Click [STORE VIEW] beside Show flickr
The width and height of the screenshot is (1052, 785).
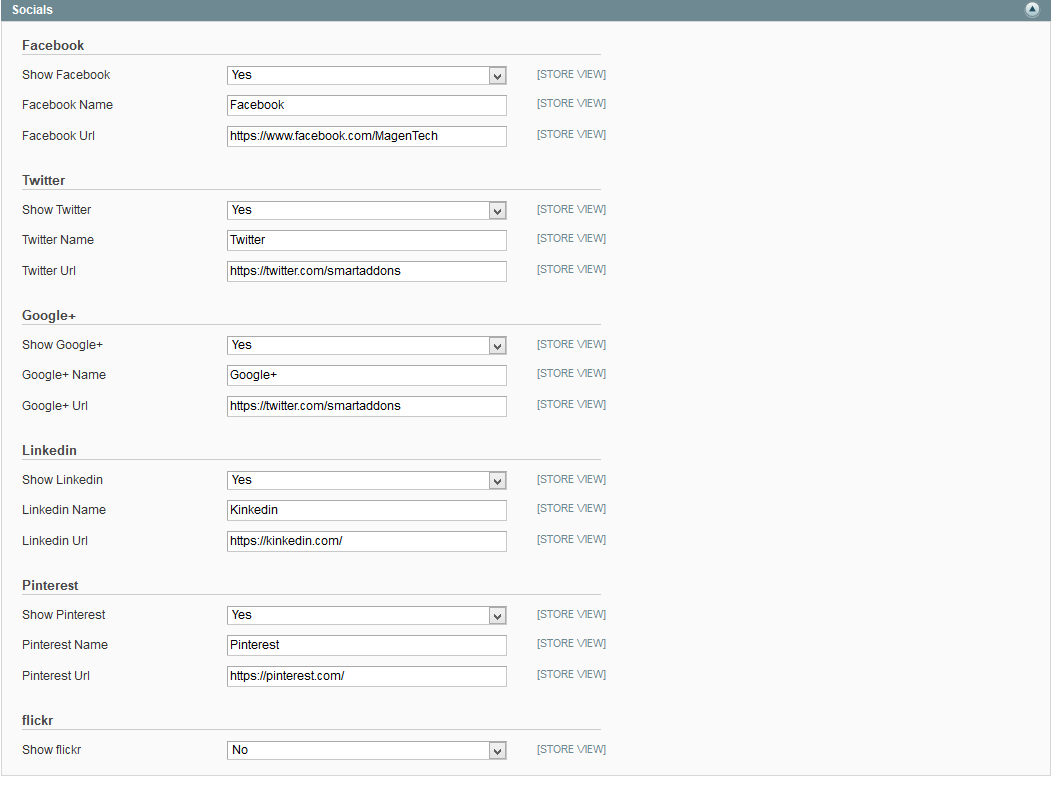tap(571, 748)
